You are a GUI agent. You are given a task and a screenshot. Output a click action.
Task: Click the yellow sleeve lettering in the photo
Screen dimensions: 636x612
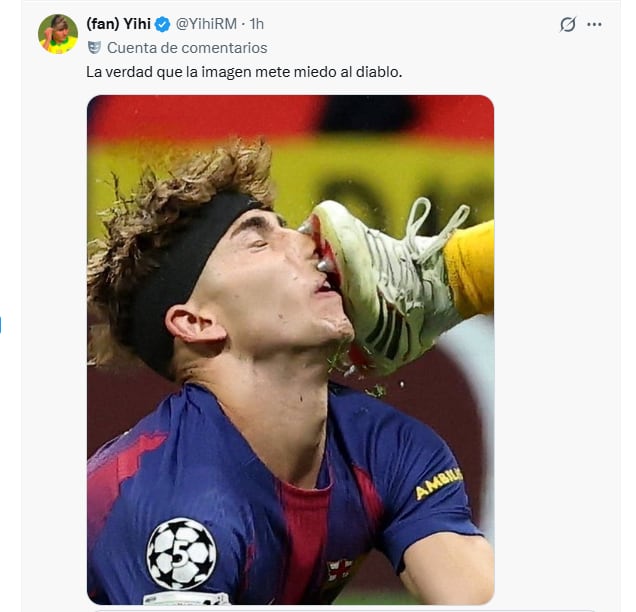point(438,484)
